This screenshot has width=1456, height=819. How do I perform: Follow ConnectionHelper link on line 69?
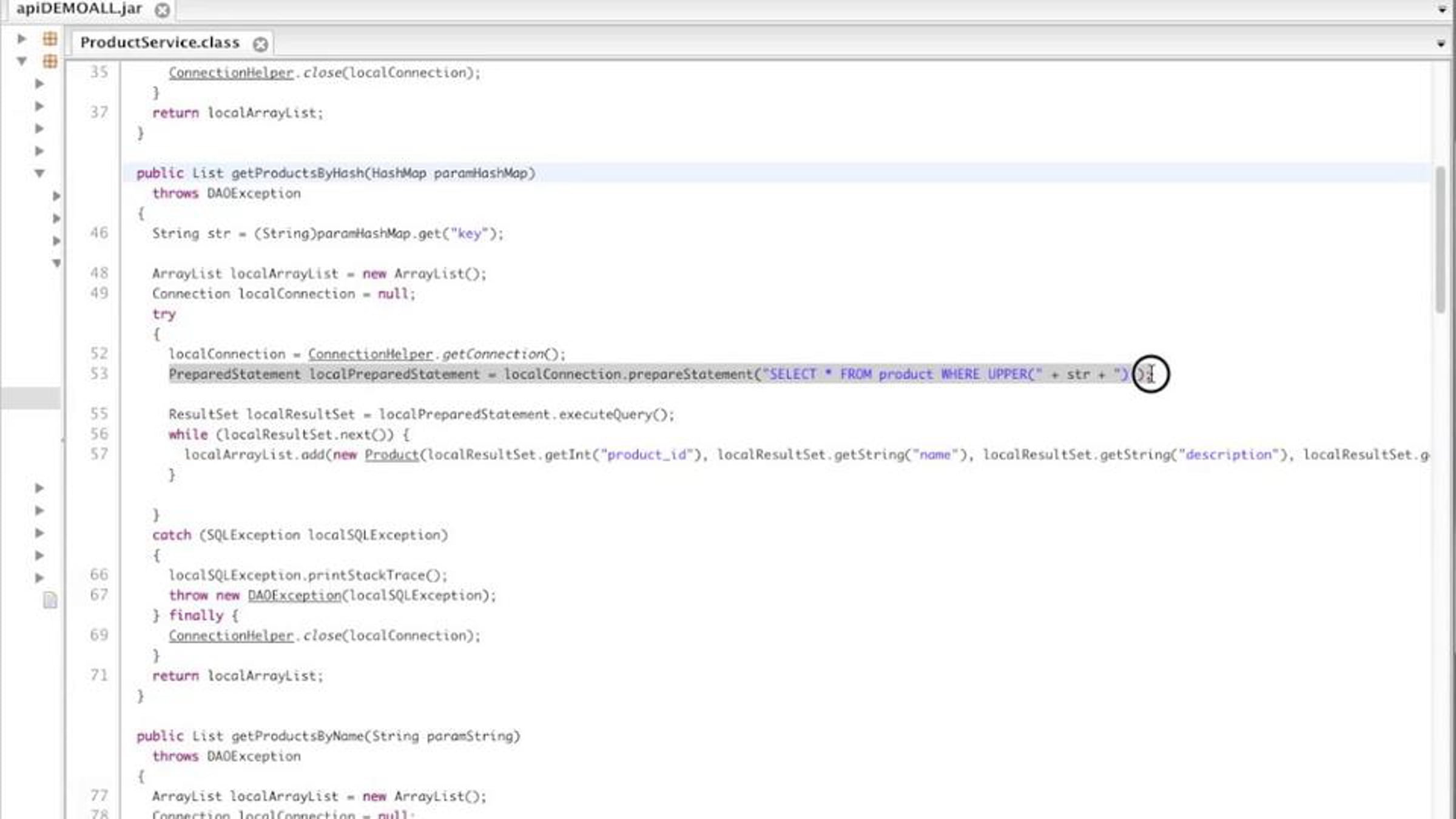point(231,636)
